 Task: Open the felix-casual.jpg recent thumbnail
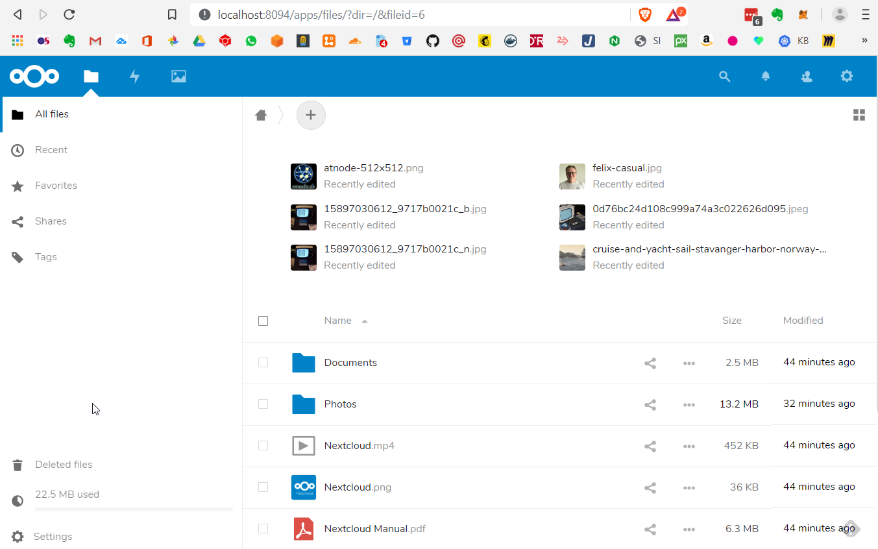[572, 176]
